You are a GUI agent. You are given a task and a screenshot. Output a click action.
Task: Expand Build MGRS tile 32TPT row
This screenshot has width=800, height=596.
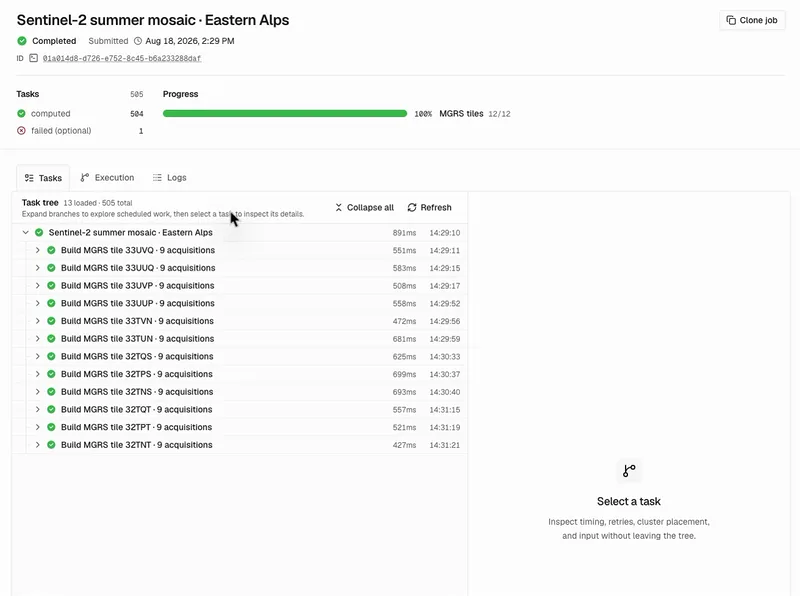point(37,427)
